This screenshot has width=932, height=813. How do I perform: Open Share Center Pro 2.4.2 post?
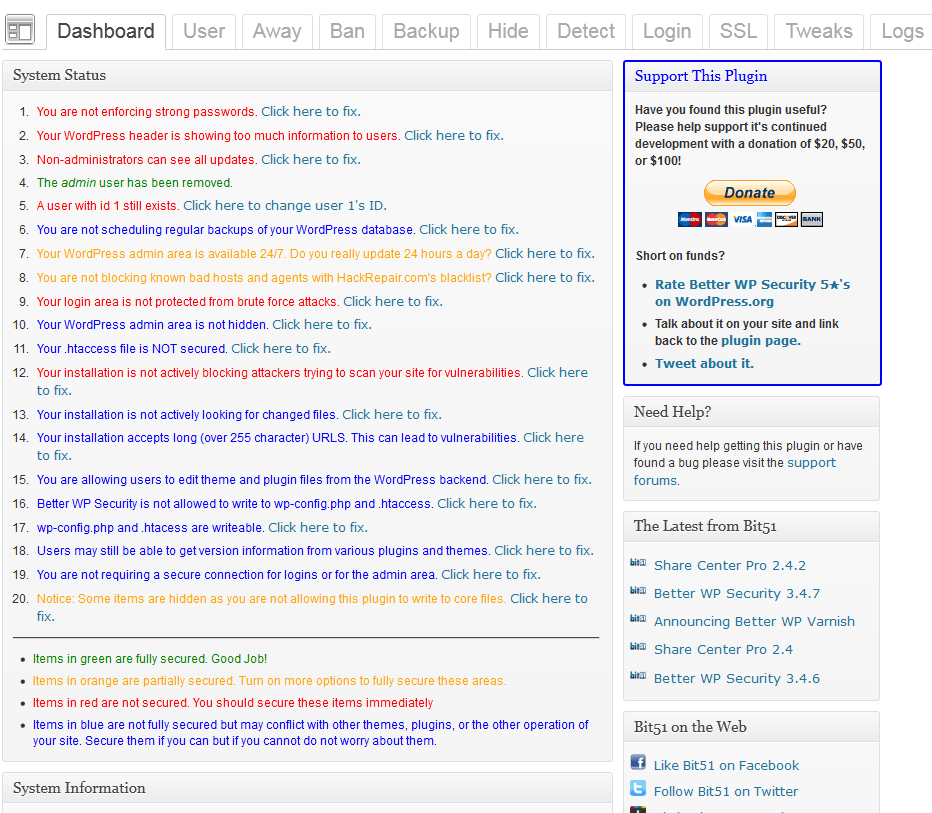730,565
